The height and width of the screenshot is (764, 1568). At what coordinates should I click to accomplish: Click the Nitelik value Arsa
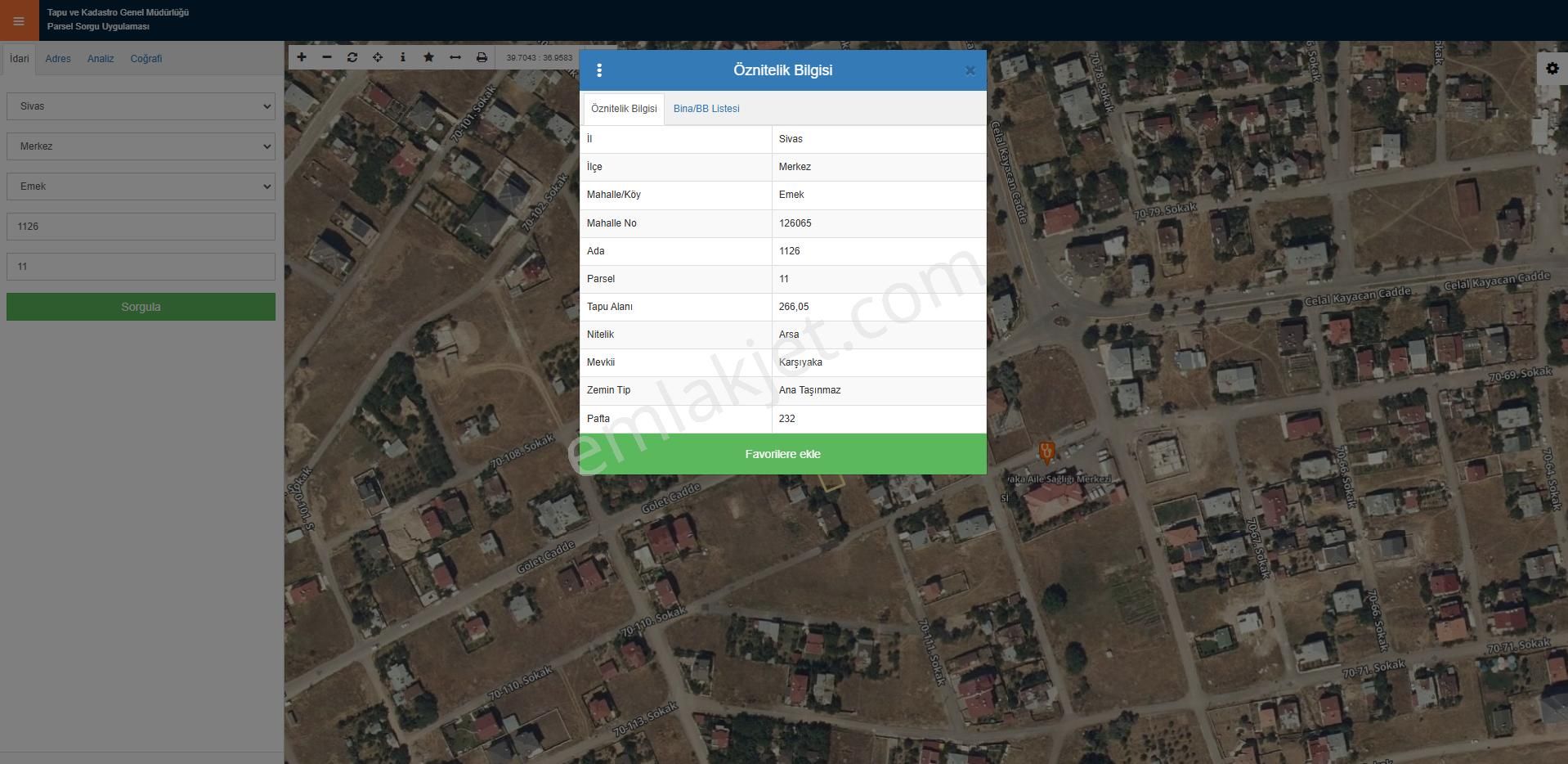point(789,335)
